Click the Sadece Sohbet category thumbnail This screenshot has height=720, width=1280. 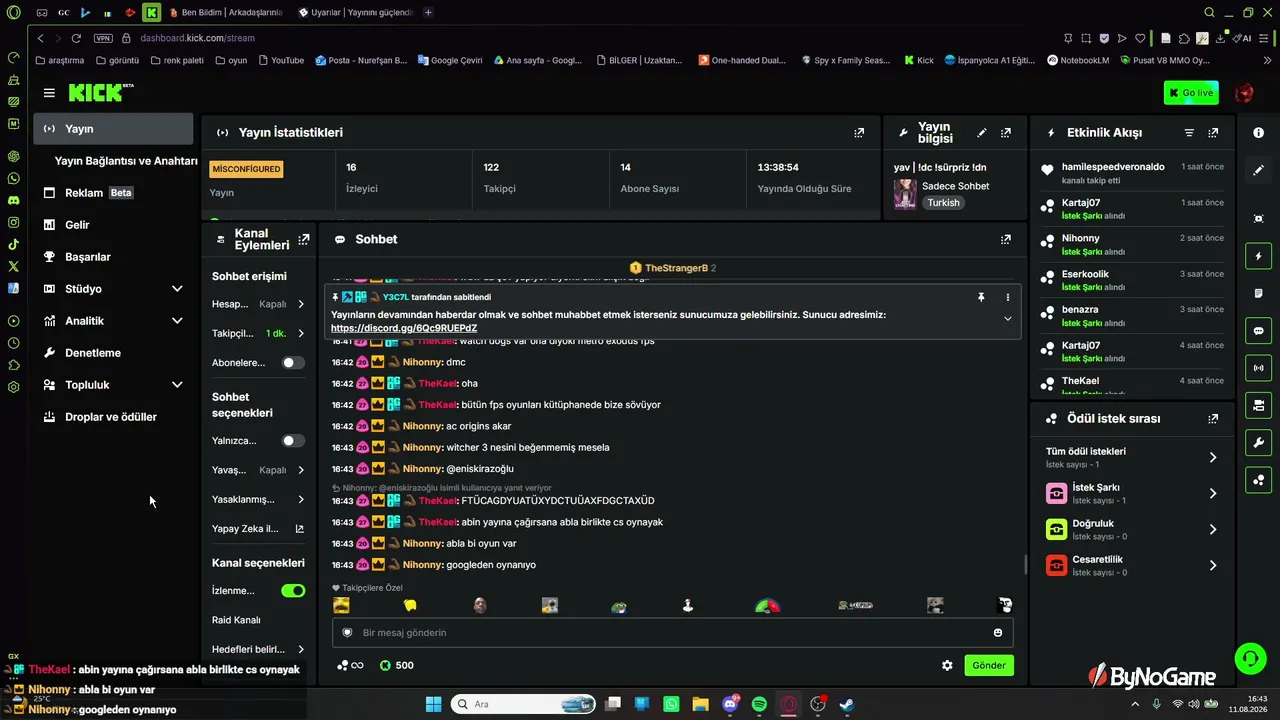tap(905, 194)
